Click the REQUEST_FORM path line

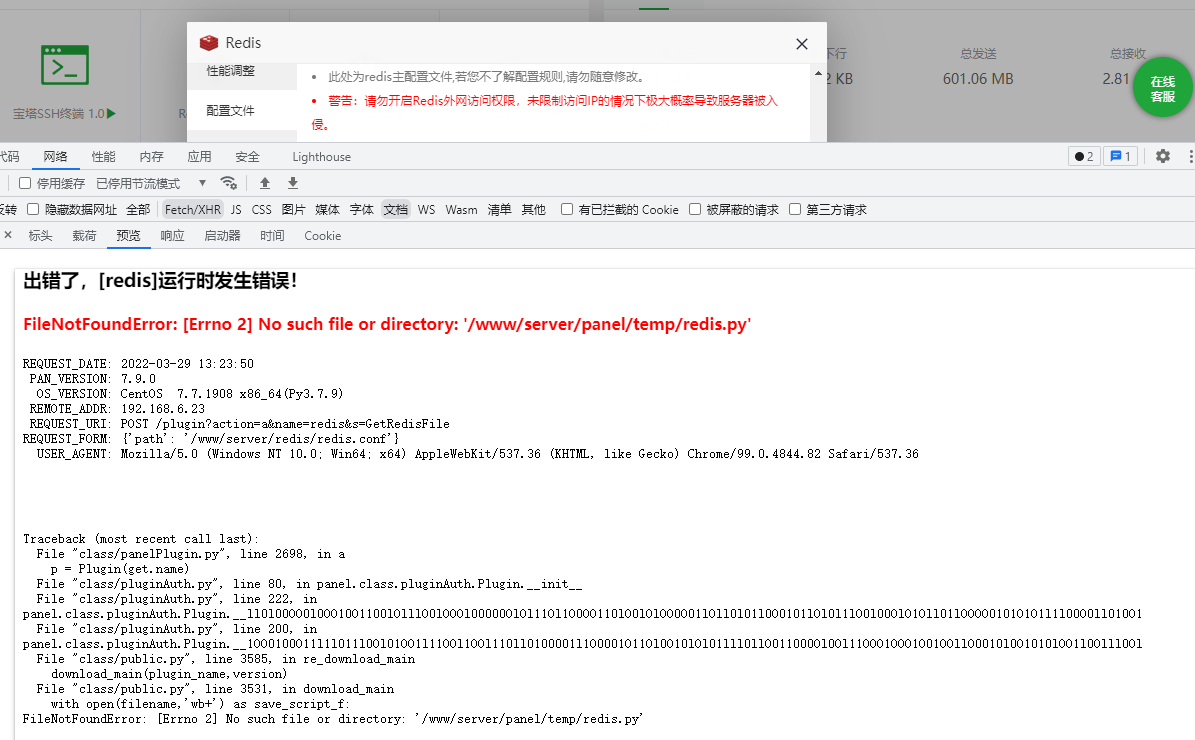(x=211, y=439)
